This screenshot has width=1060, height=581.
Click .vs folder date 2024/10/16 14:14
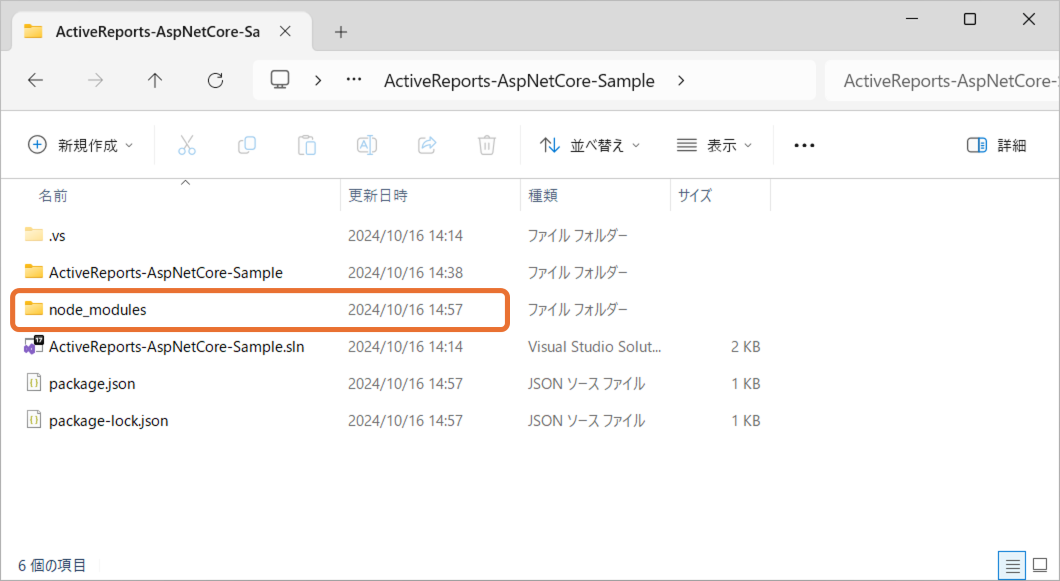405,235
